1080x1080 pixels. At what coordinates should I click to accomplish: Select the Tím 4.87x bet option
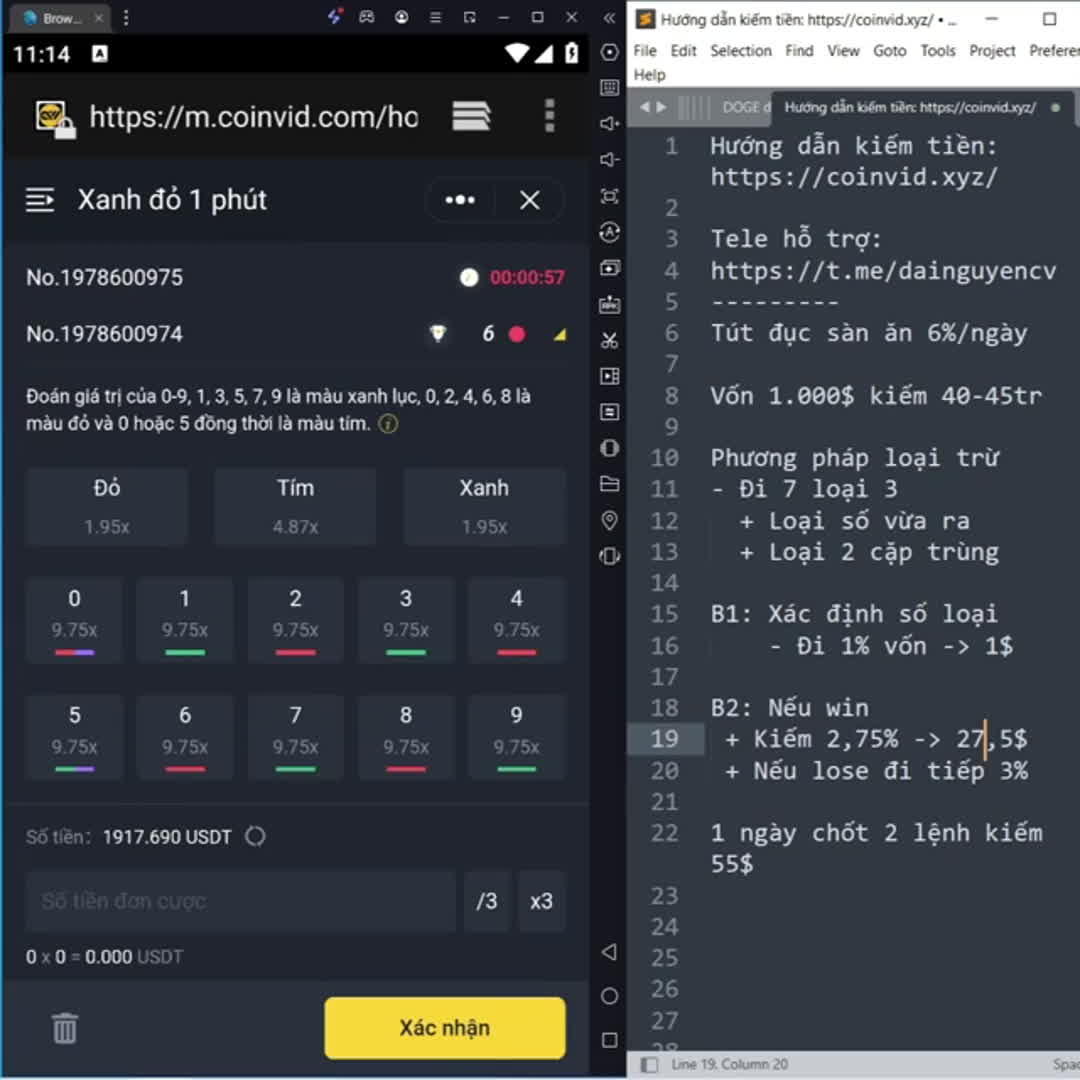click(x=295, y=506)
